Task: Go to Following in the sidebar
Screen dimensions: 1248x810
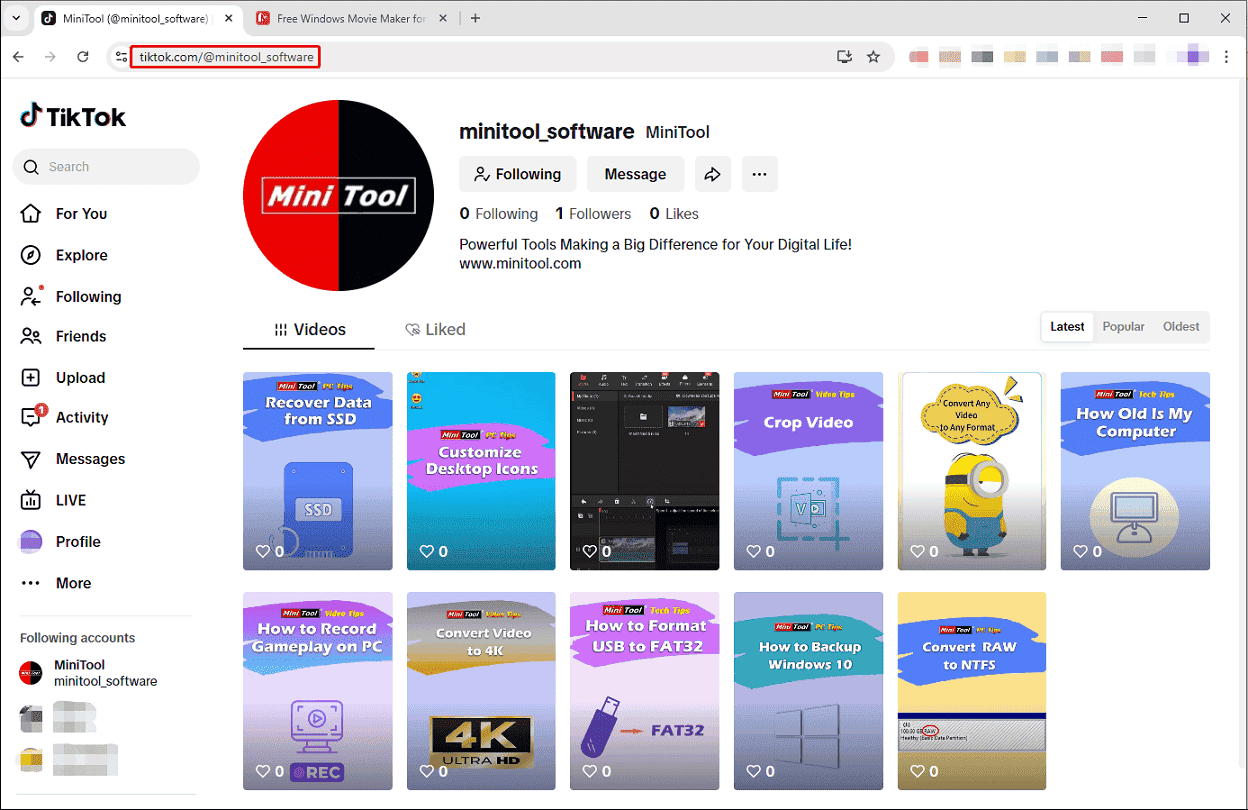Action: point(71,297)
